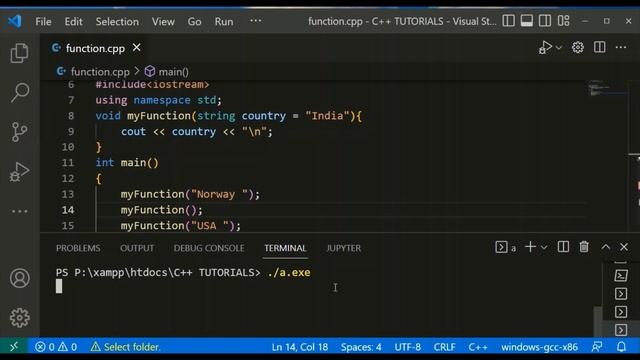Click the 'Select folder.' status item
This screenshot has width=640, height=360.
125,347
